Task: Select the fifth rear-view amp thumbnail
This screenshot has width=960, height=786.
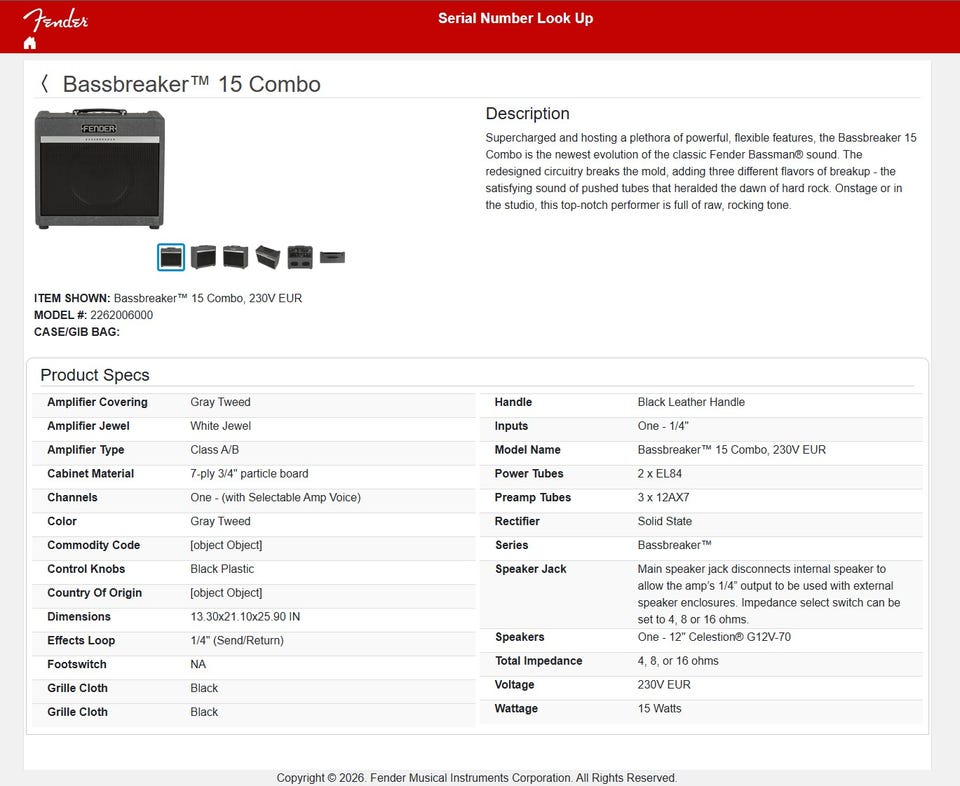Action: click(300, 257)
